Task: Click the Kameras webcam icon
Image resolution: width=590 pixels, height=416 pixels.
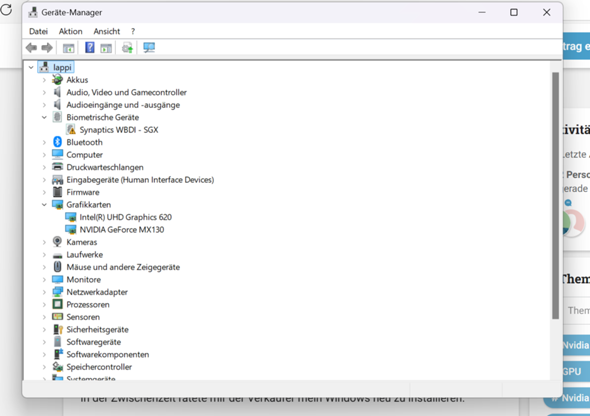Action: click(x=57, y=241)
